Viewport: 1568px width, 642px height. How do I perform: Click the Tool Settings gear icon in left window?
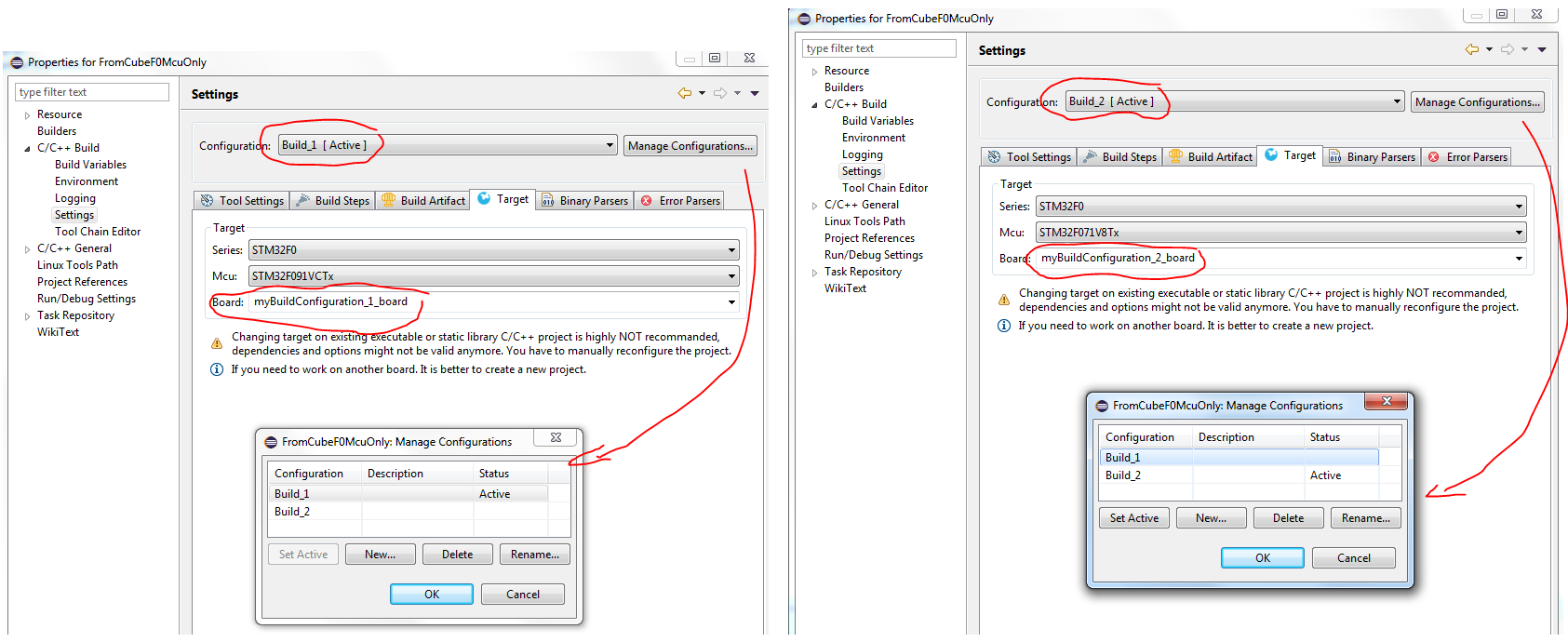tap(208, 200)
